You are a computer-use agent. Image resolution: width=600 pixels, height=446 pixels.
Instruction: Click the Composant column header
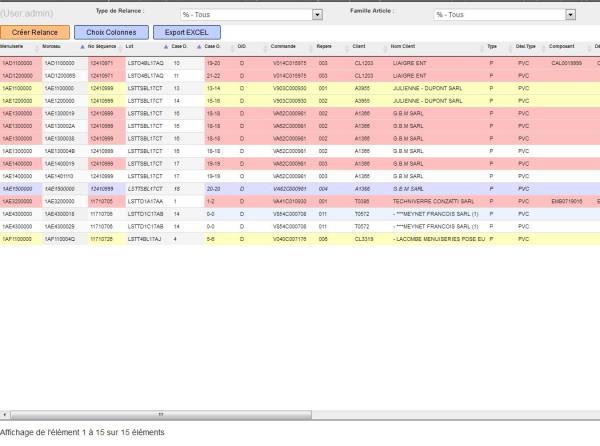click(563, 47)
